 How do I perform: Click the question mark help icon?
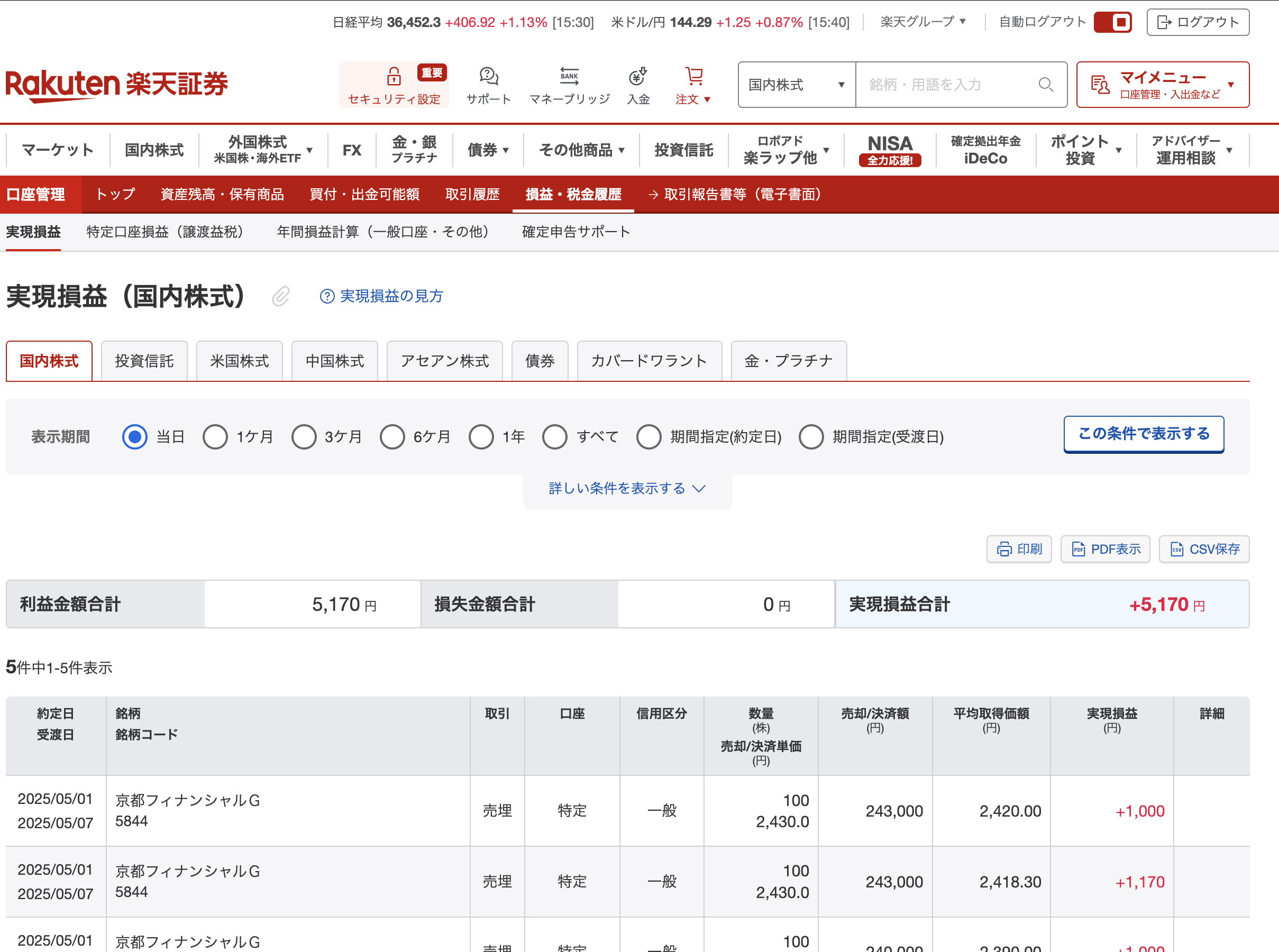pos(327,296)
